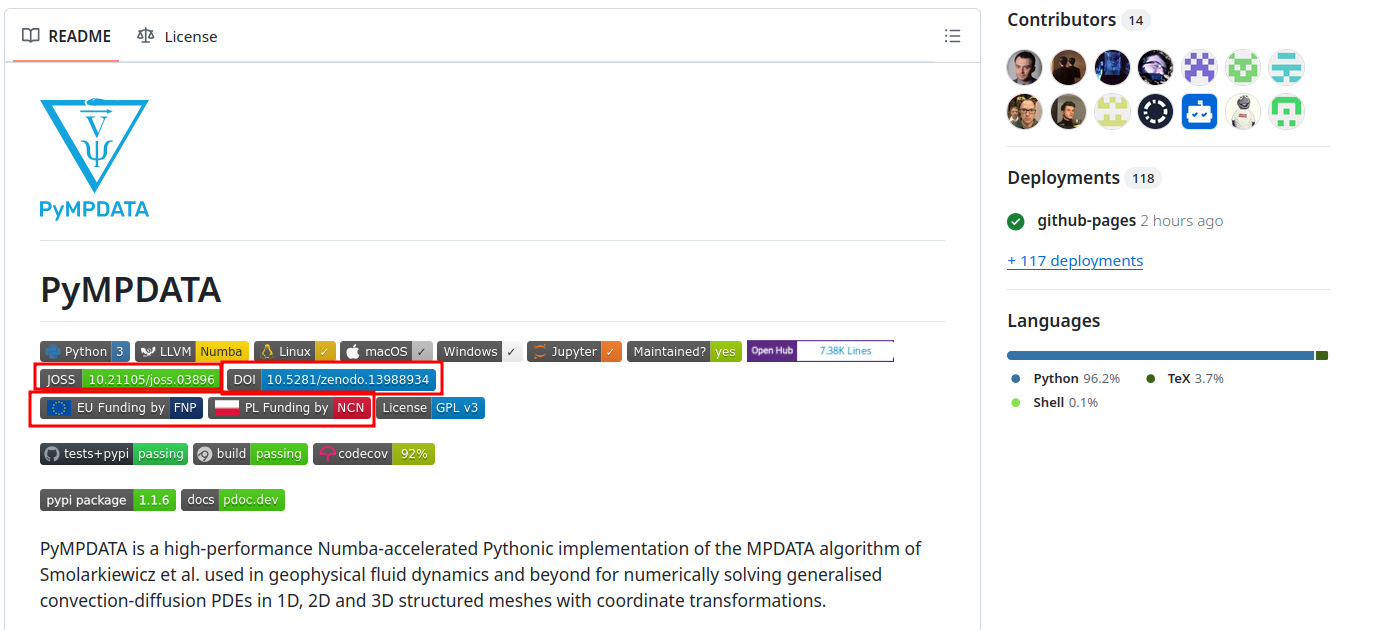Open the Python 3 badge
Viewport: 1386px width, 630px height.
85,352
